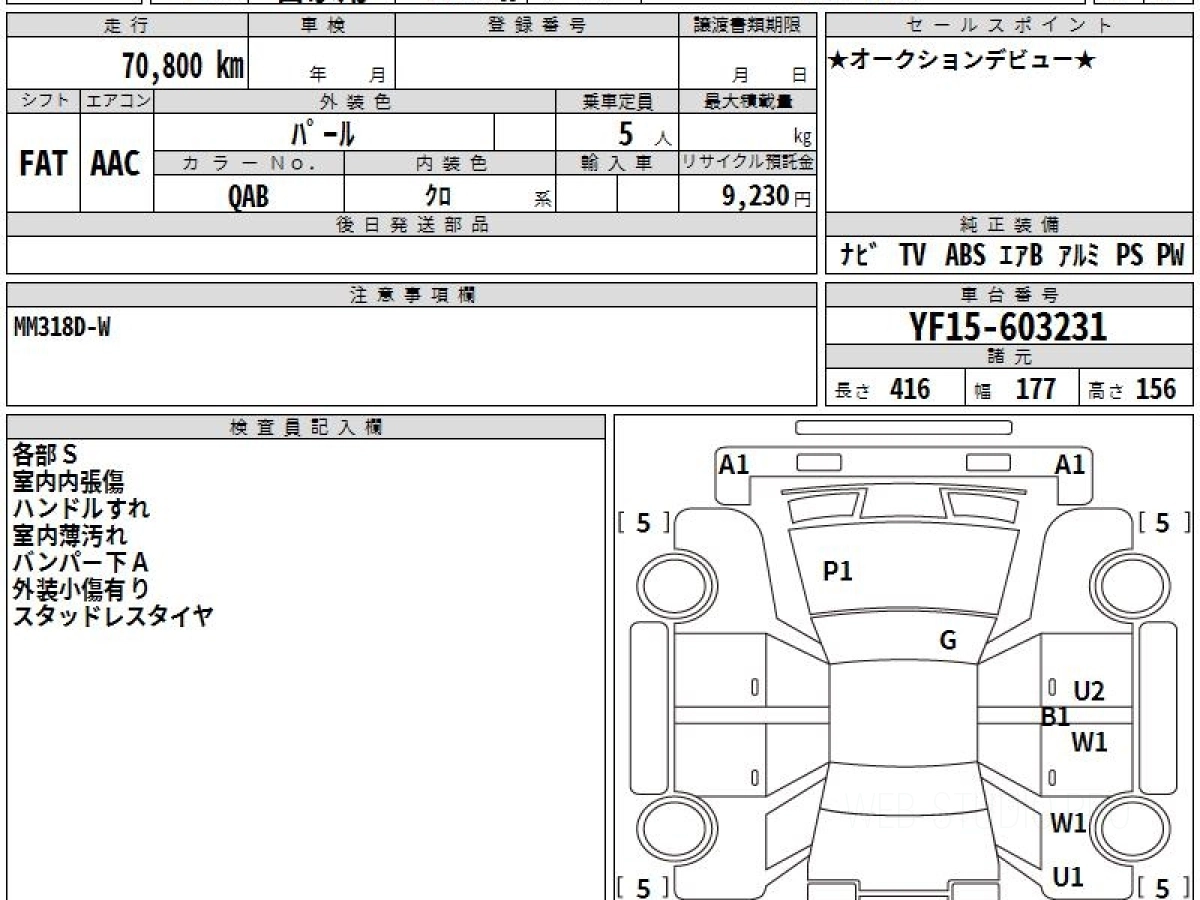The width and height of the screenshot is (1200, 900).
Task: Select the シフト column label
Action: (x=43, y=101)
